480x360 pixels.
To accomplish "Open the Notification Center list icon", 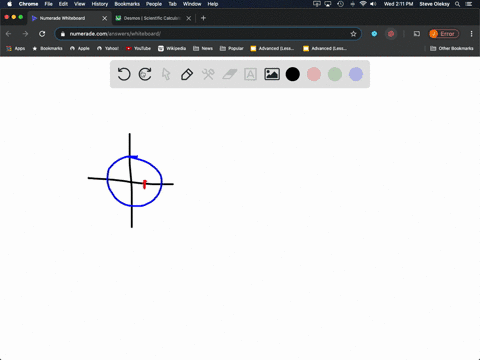I will click(x=469, y=4).
